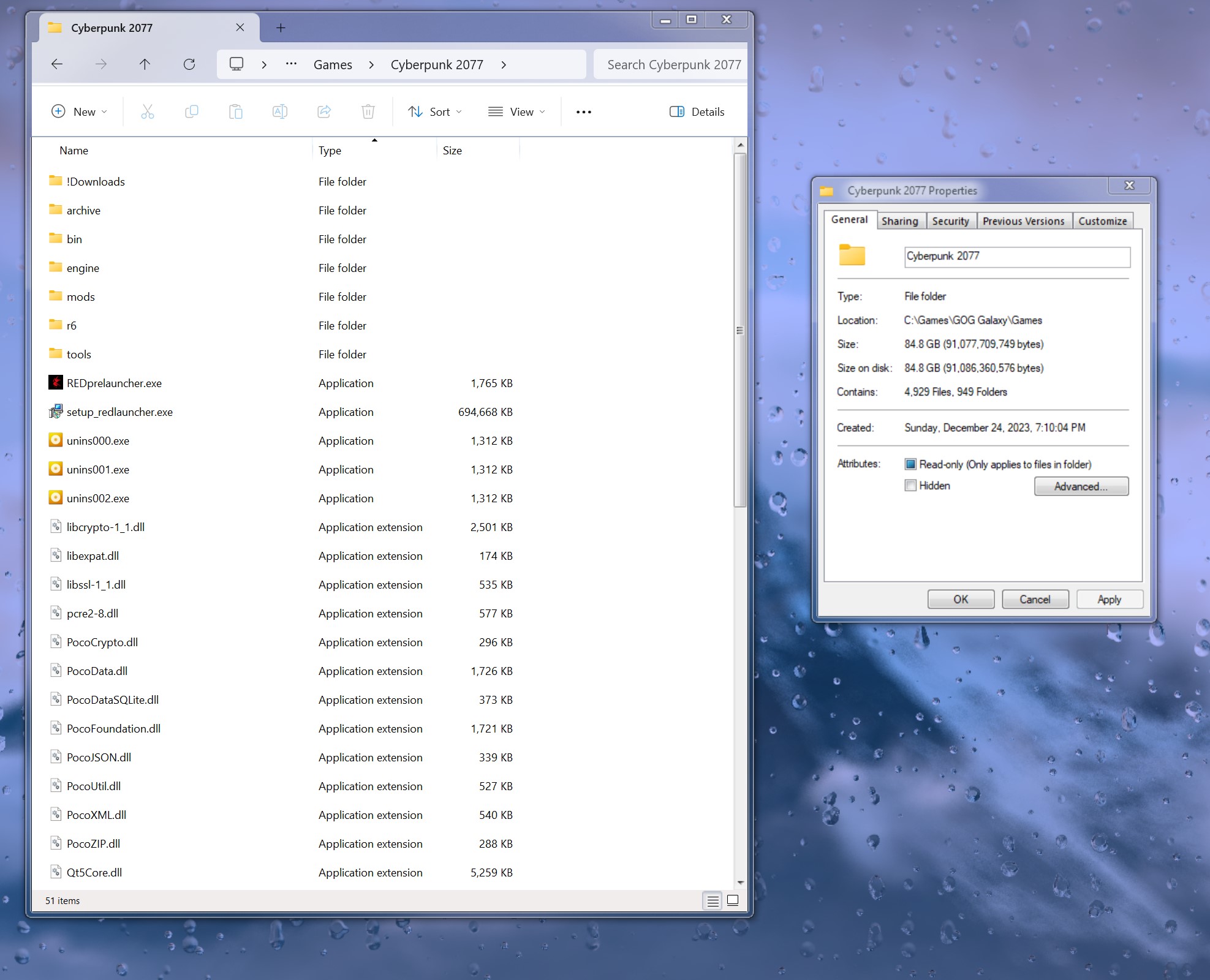Switch to large thumbnails view icon in status bar
Screen dimensions: 1210x980
733,901
